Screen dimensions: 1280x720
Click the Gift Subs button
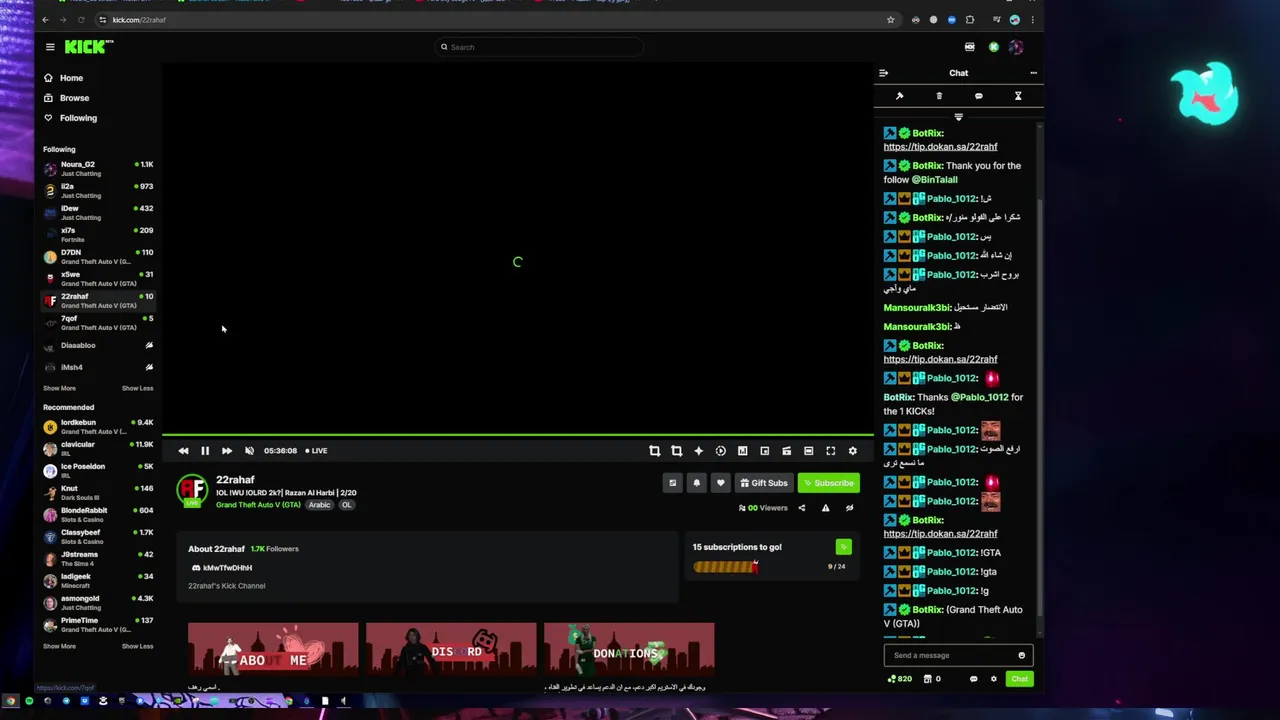tap(764, 483)
